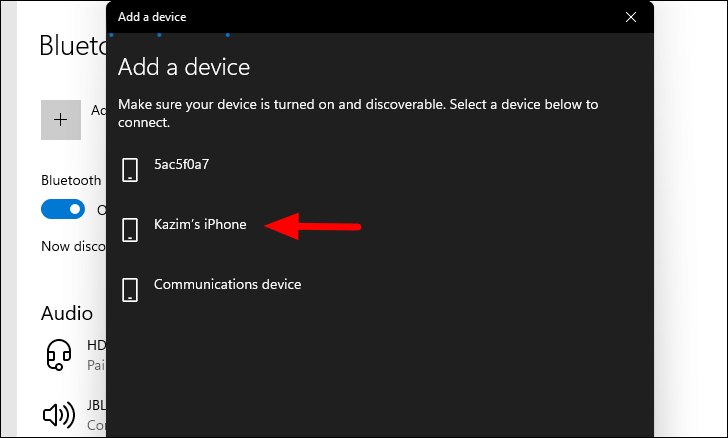
Task: Click the plus icon to add Bluetooth device
Action: click(x=61, y=120)
